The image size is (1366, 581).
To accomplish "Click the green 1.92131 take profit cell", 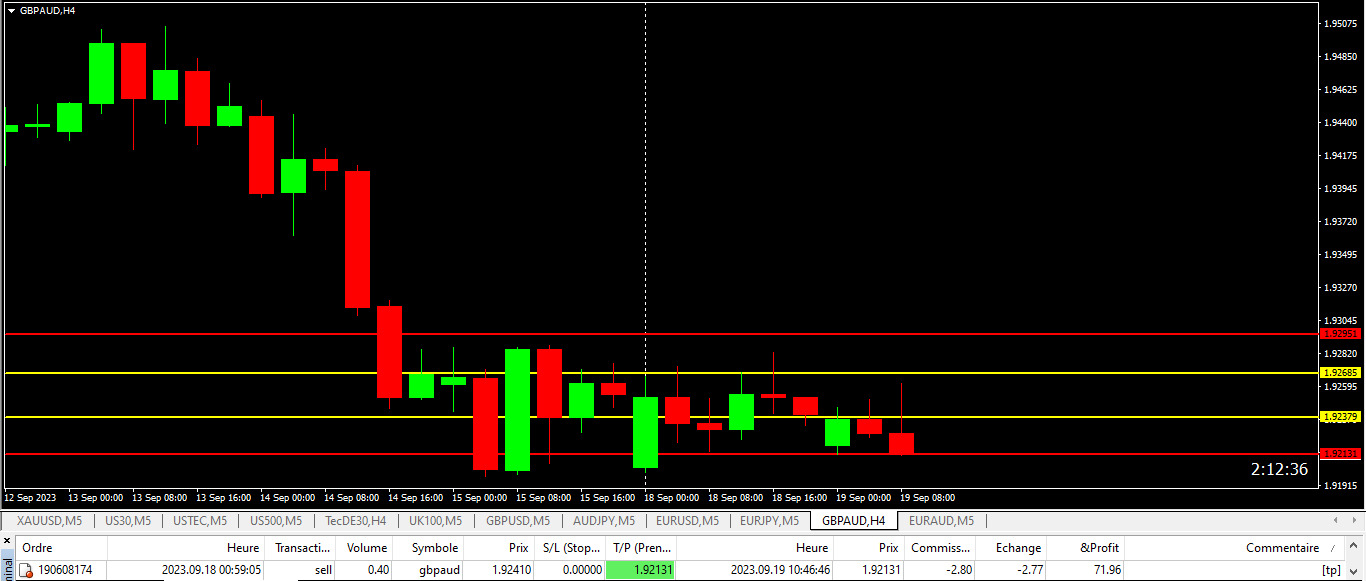I will coord(641,570).
